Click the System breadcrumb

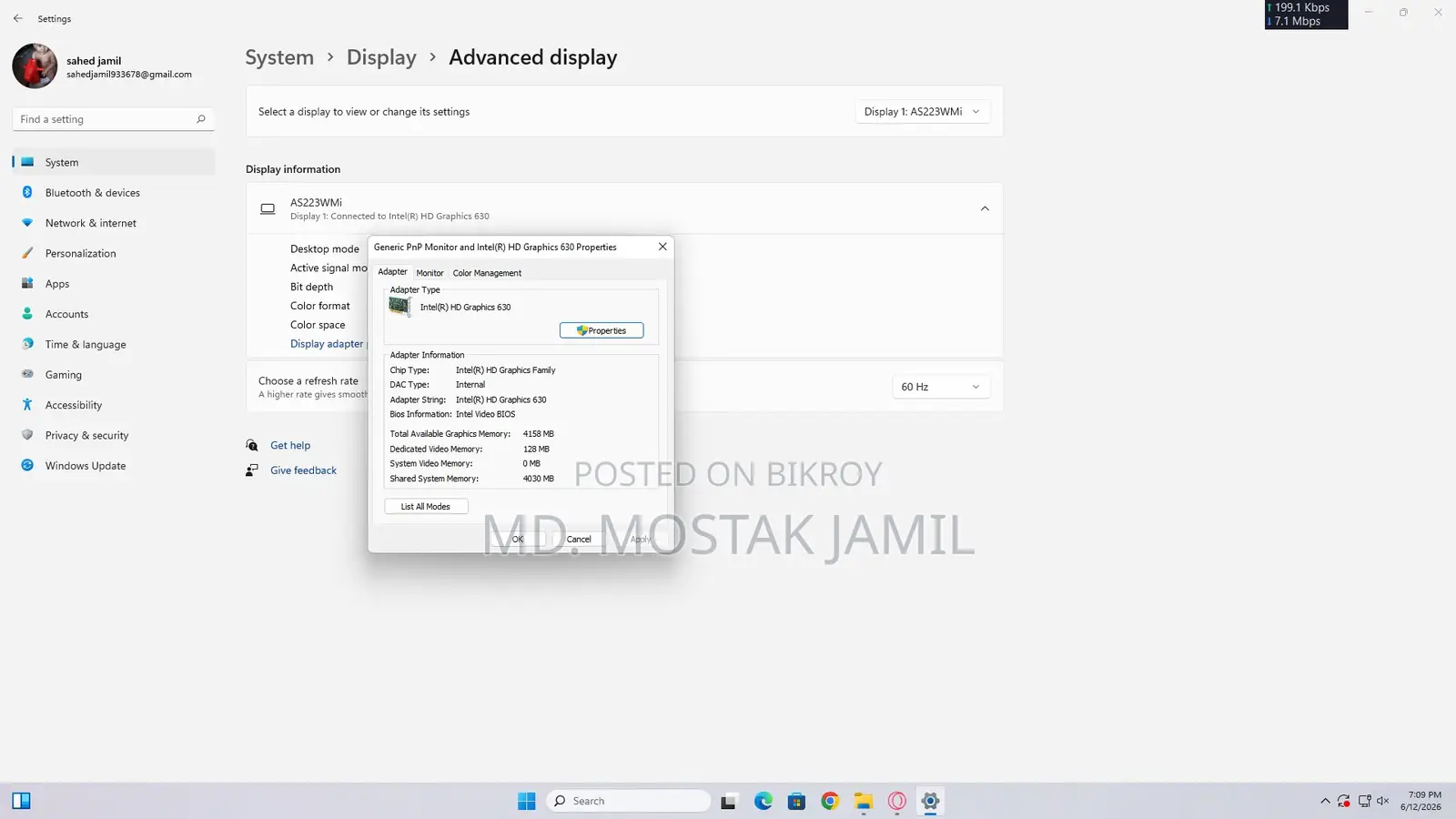(x=279, y=57)
